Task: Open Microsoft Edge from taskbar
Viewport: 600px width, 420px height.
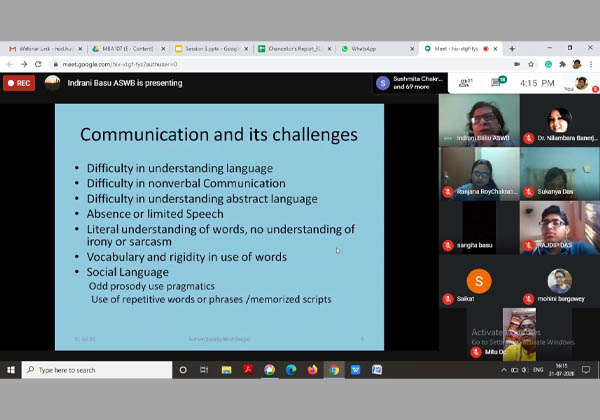Action: [291, 370]
